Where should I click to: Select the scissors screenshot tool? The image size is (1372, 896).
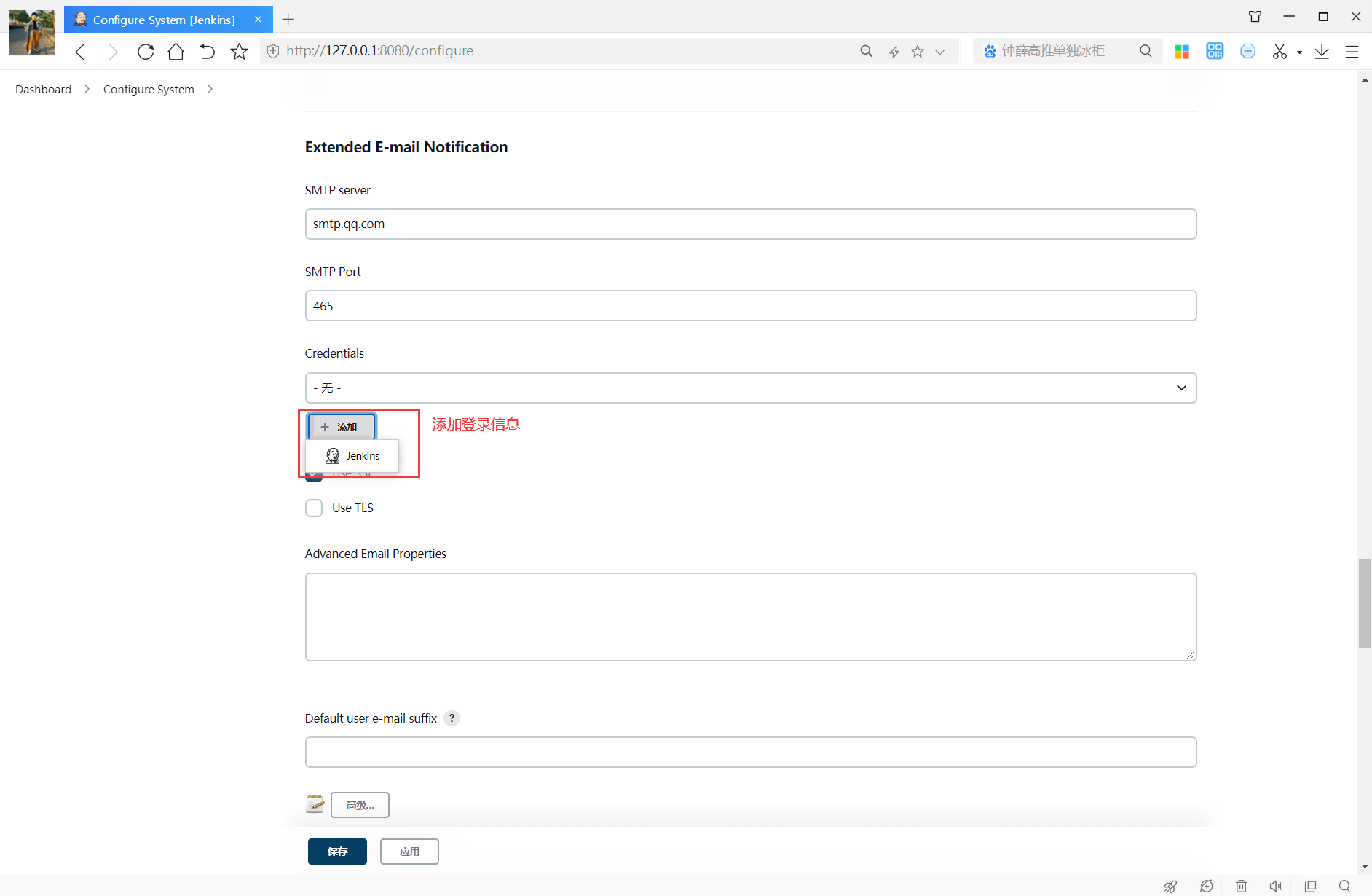pyautogui.click(x=1280, y=51)
